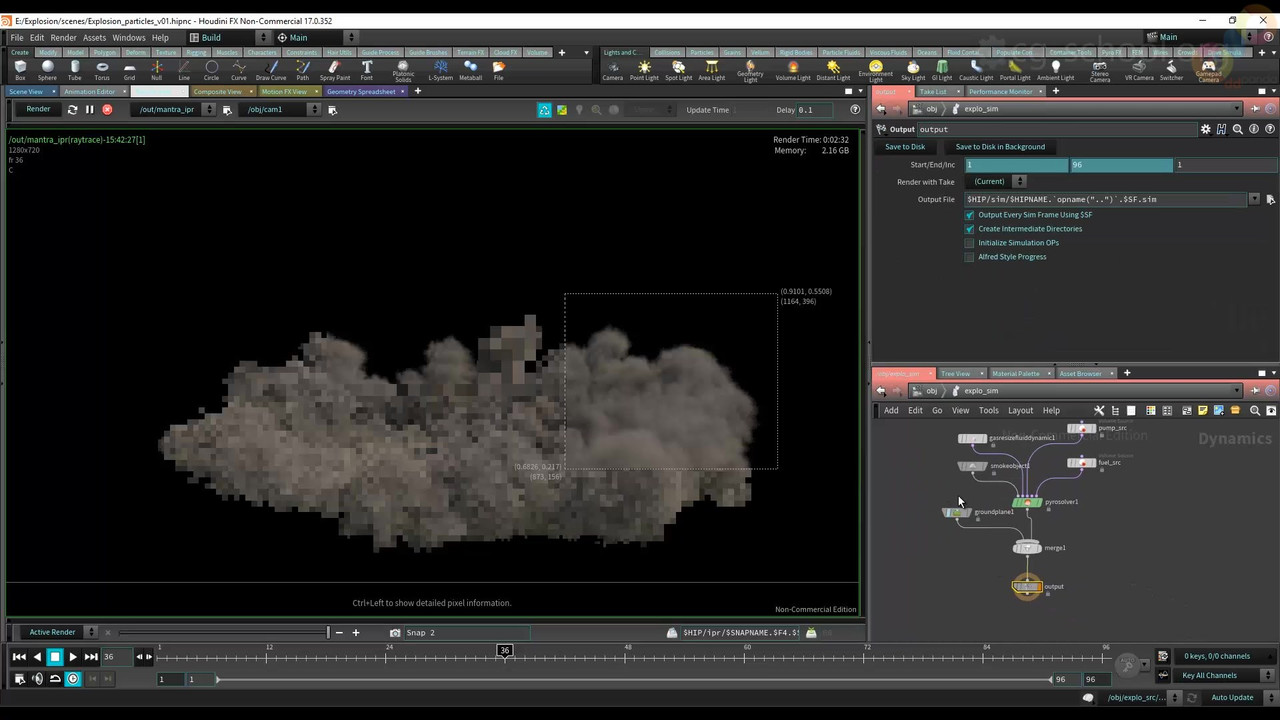
Task: Click the Render button
Action: 38,109
